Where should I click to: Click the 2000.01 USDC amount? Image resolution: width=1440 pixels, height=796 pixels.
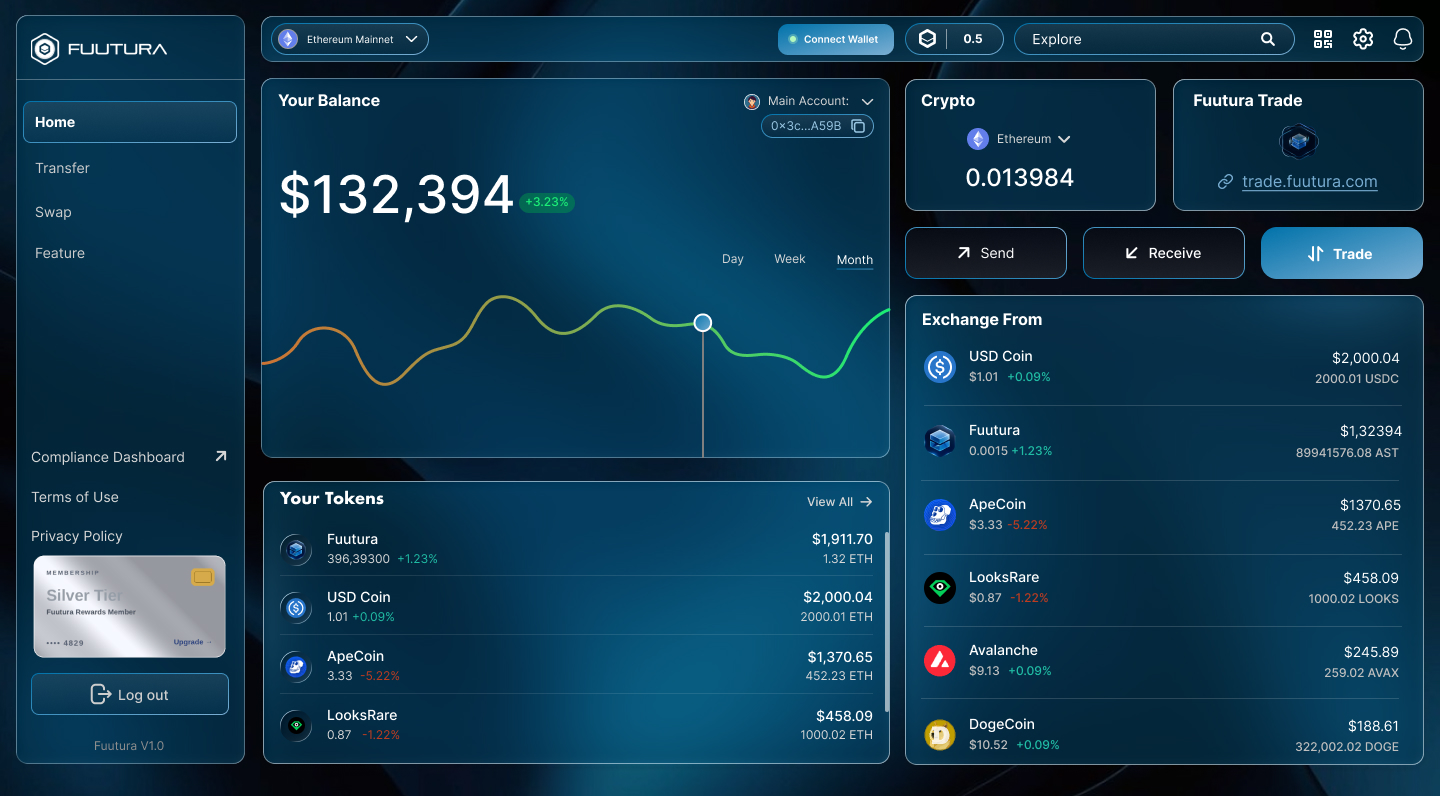tap(1357, 379)
